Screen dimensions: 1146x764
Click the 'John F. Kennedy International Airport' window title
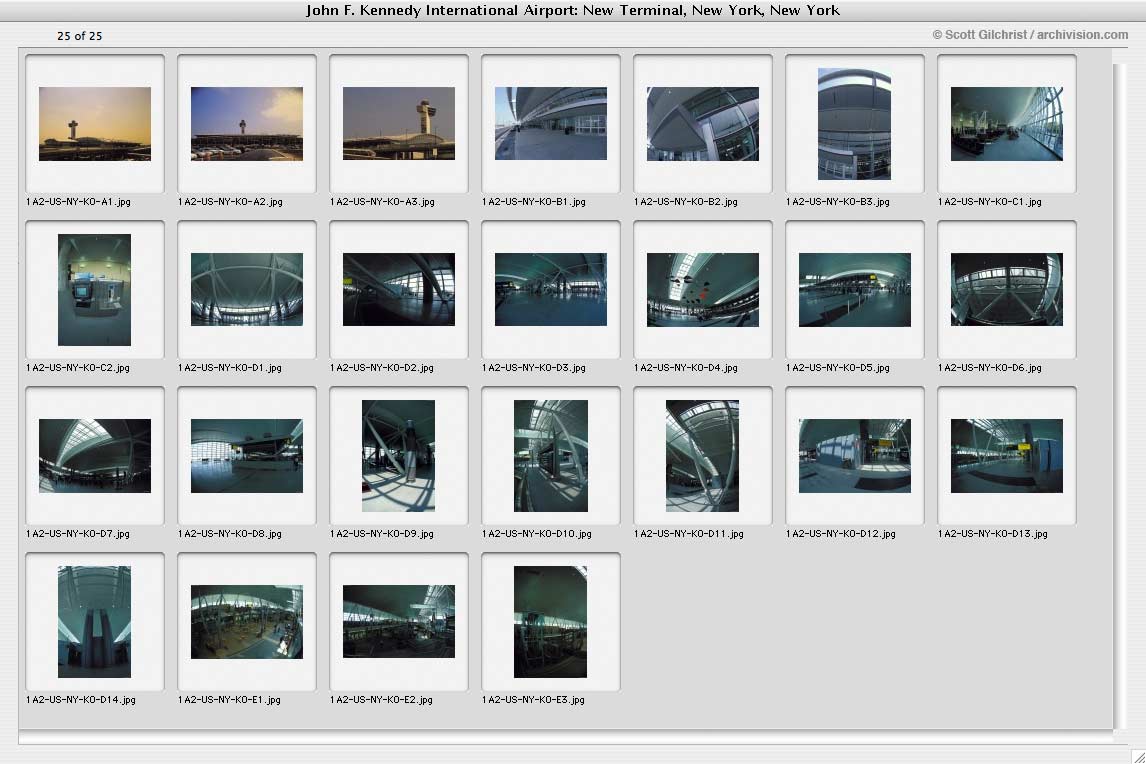tap(573, 10)
